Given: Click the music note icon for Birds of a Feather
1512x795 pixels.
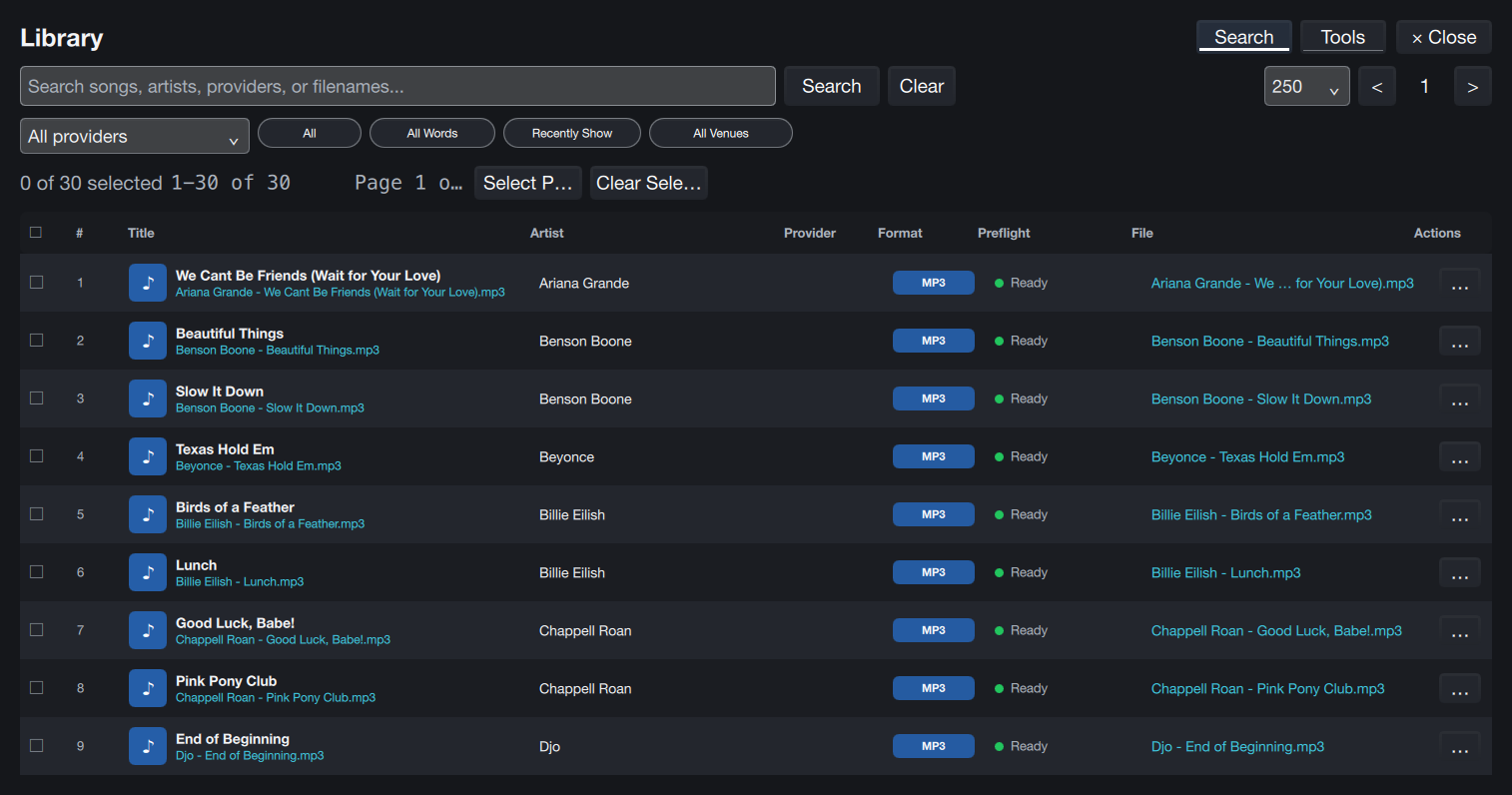Looking at the screenshot, I should click(148, 514).
